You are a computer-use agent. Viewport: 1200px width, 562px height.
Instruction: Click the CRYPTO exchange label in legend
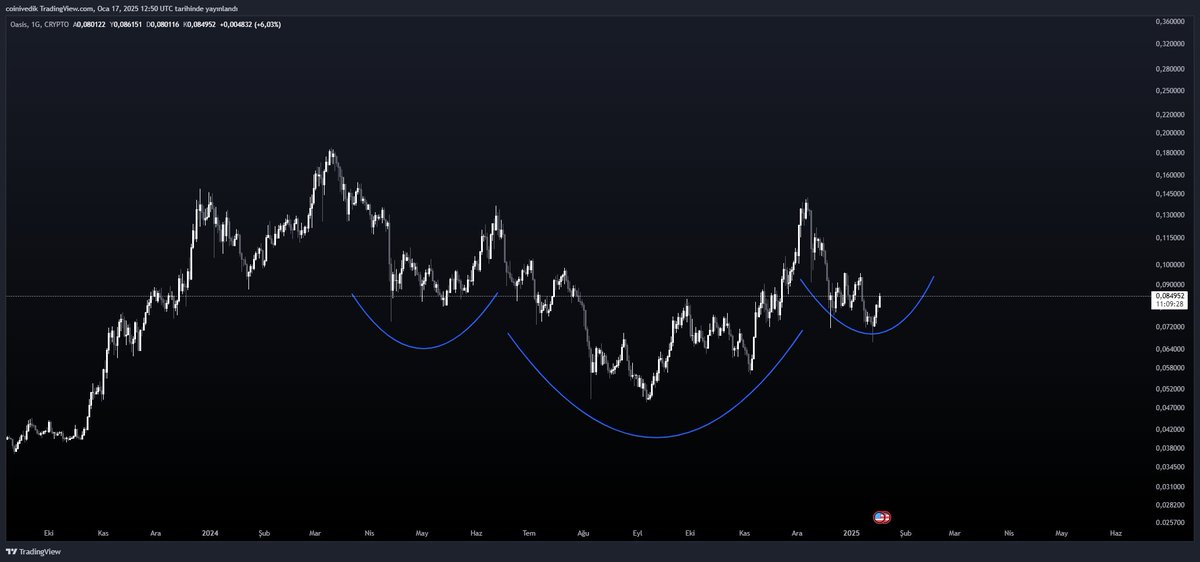point(56,23)
